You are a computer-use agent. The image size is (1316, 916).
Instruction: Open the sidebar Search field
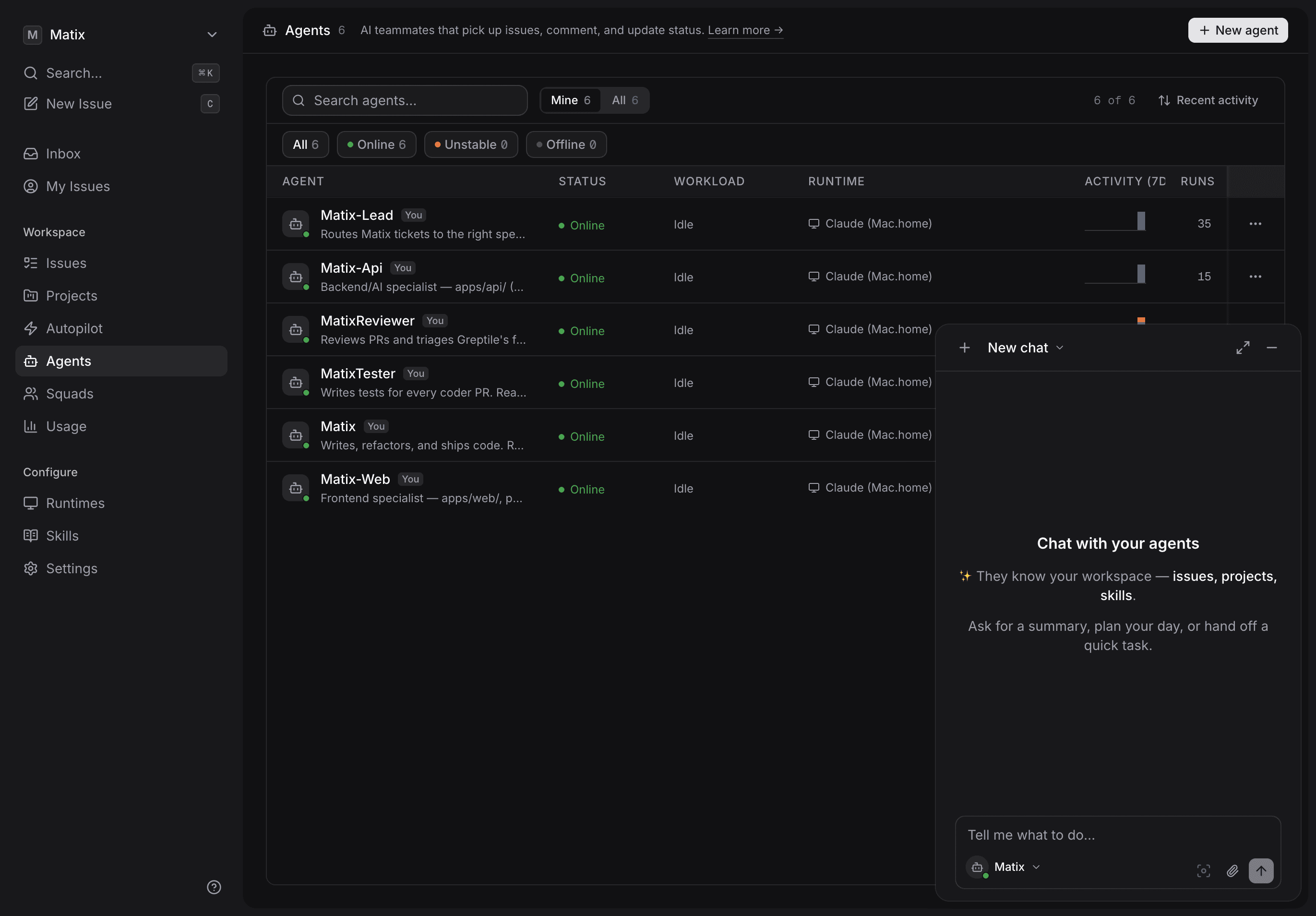coord(121,73)
